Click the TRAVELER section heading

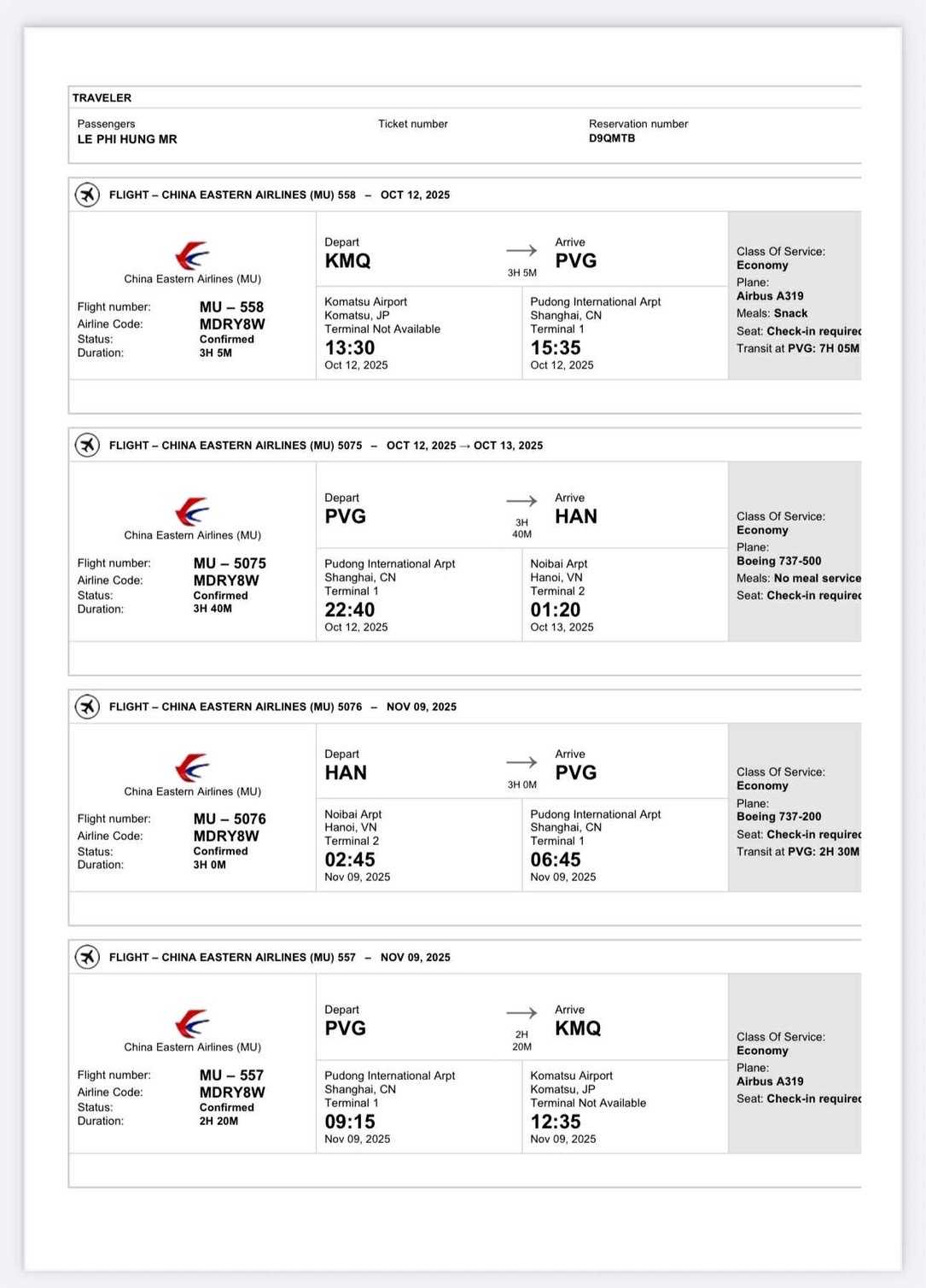click(102, 98)
